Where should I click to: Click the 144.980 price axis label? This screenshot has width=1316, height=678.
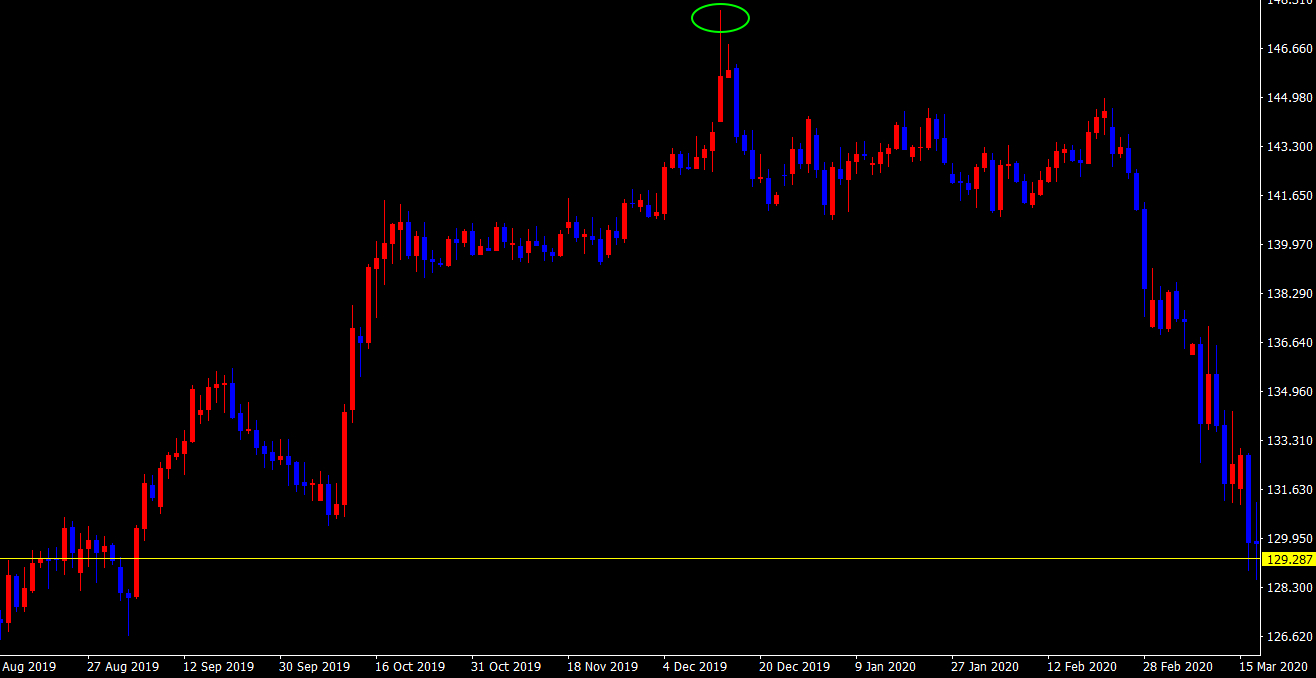[x=1288, y=98]
